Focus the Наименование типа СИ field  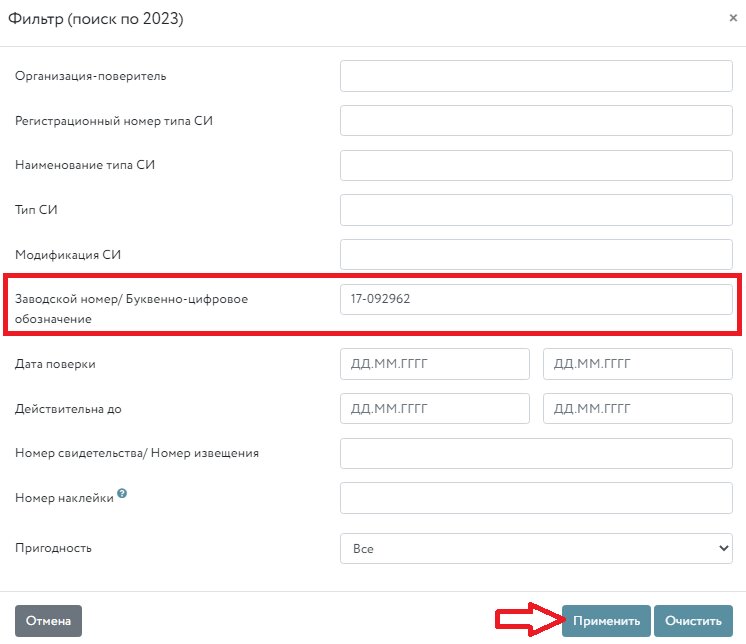tap(536, 165)
